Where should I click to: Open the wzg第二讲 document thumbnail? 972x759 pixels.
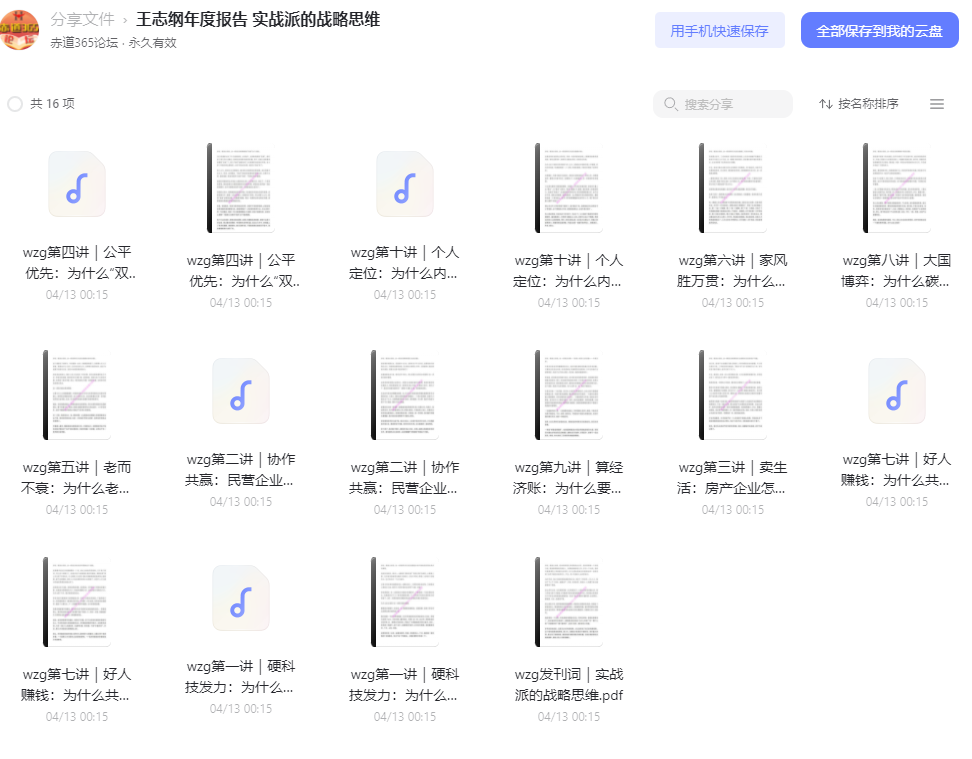(x=405, y=395)
